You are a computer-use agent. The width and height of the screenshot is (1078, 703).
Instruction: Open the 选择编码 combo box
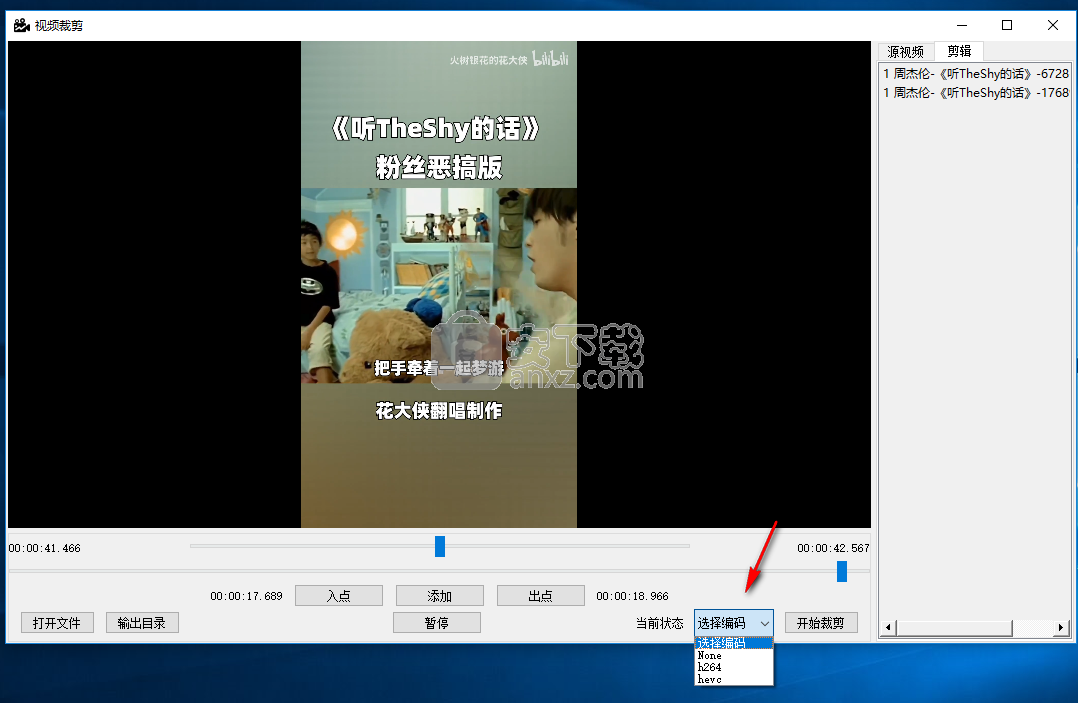734,623
